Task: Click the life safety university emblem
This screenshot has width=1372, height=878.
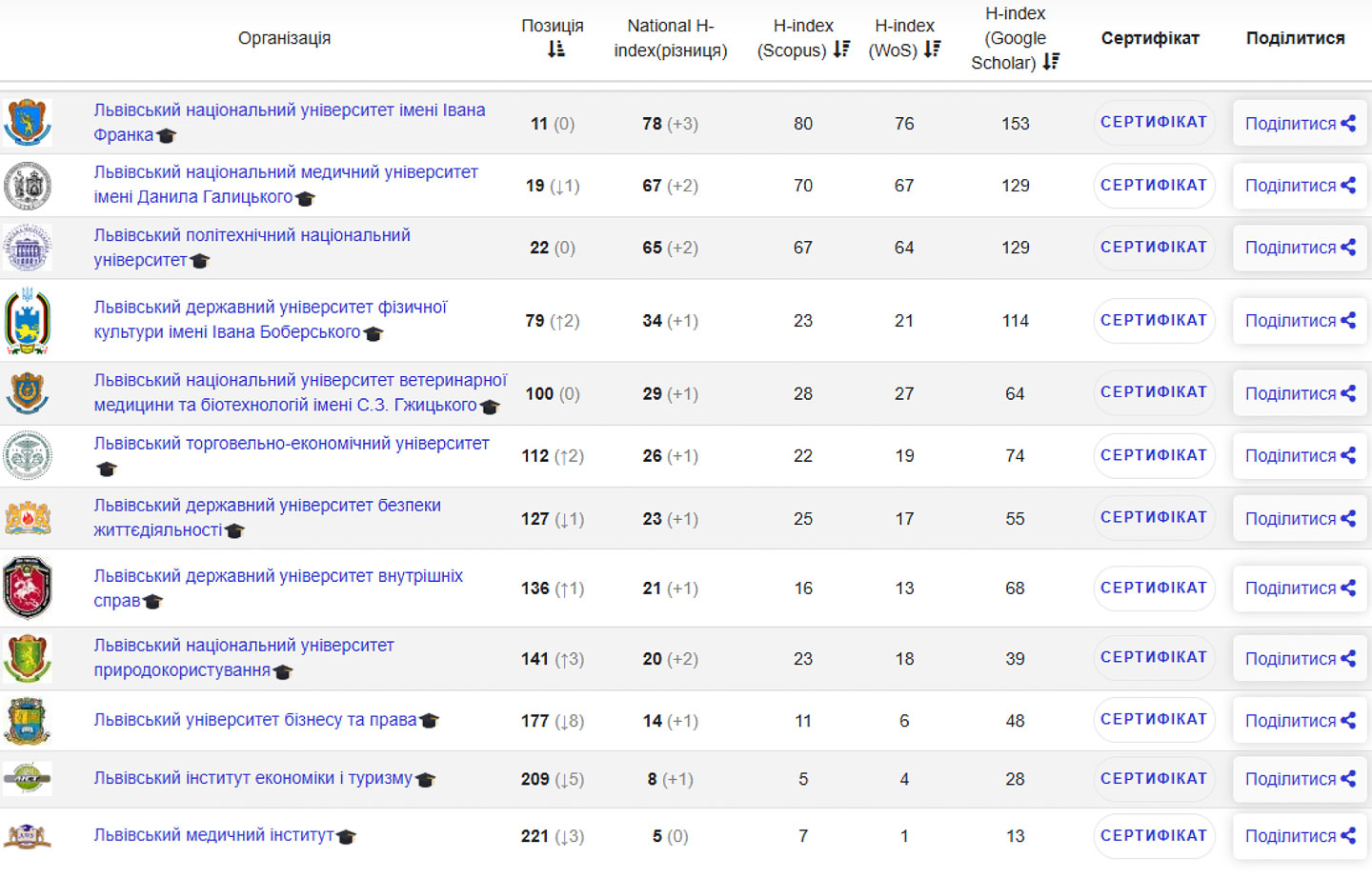Action: [x=28, y=519]
